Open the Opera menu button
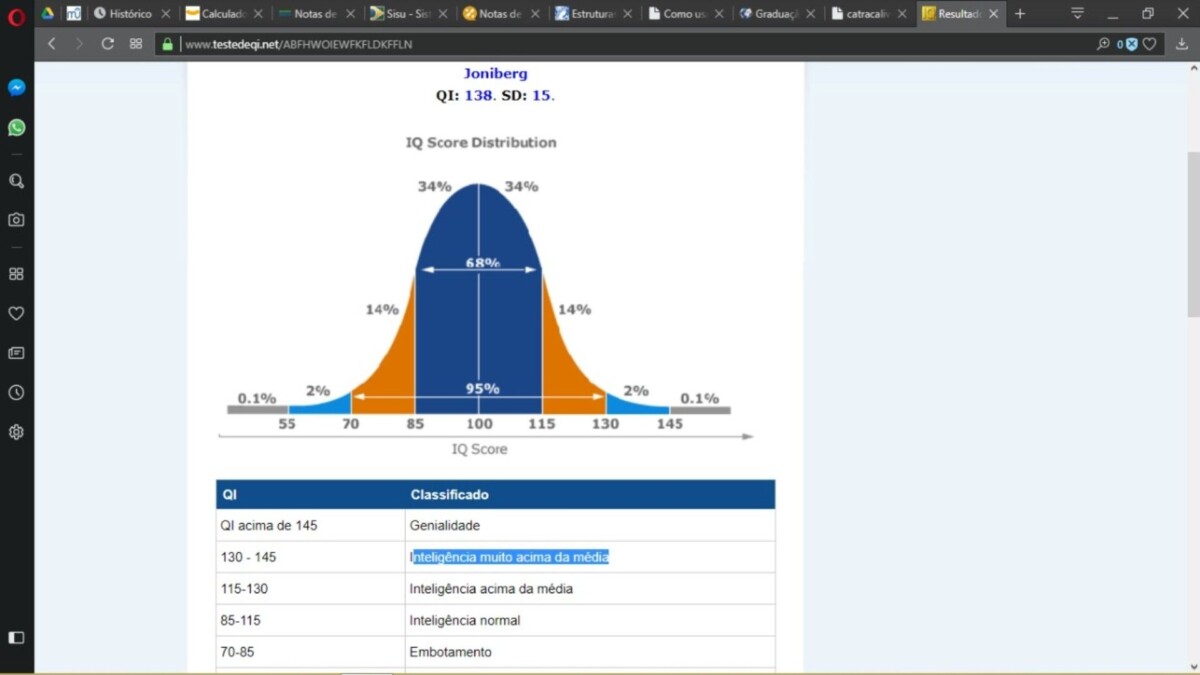Image resolution: width=1200 pixels, height=675 pixels. [16, 14]
